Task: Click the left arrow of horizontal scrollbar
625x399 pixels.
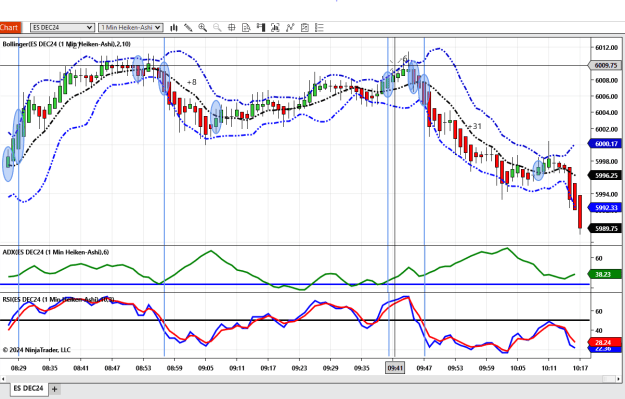Action: point(3,379)
